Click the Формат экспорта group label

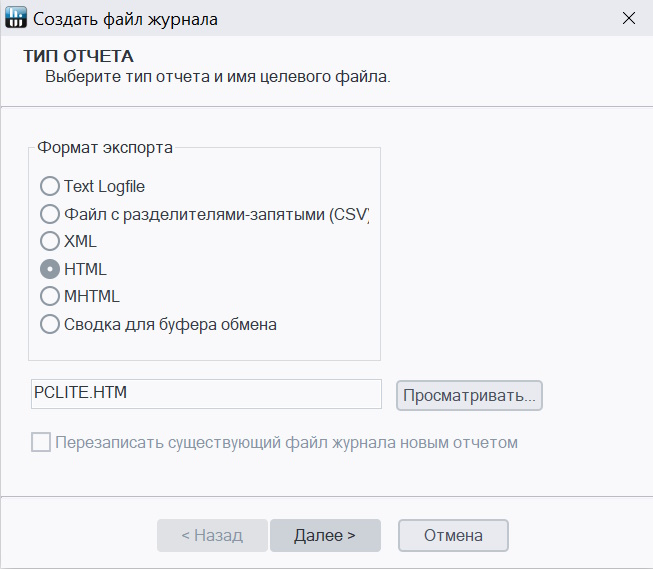(x=105, y=147)
